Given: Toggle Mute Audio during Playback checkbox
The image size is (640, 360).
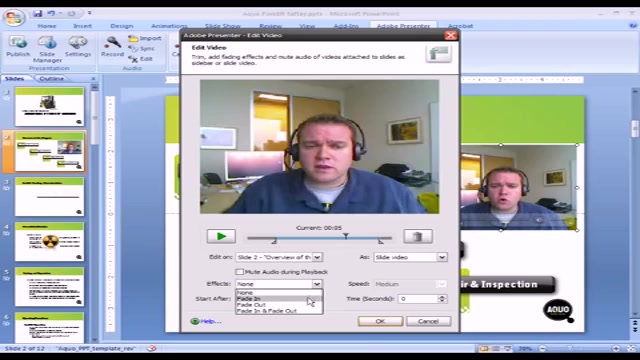Looking at the screenshot, I should pyautogui.click(x=240, y=272).
